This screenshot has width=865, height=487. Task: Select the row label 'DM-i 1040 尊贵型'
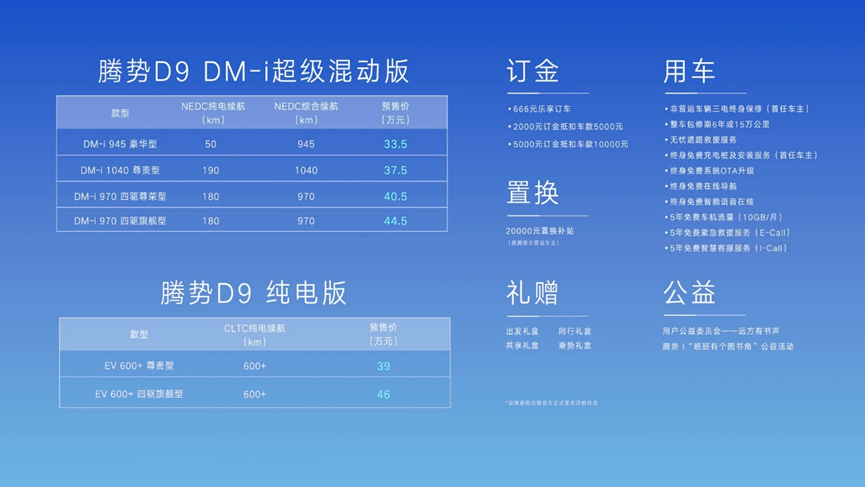120,170
